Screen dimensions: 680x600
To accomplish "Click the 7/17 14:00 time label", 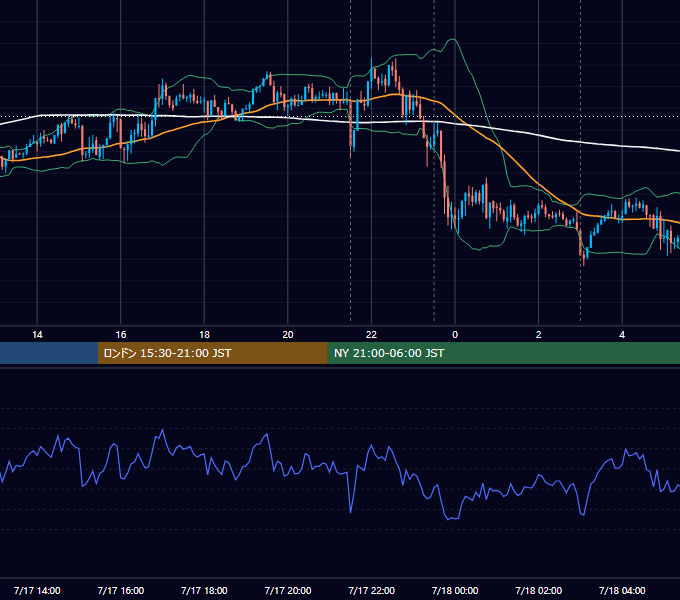I will pos(37,590).
